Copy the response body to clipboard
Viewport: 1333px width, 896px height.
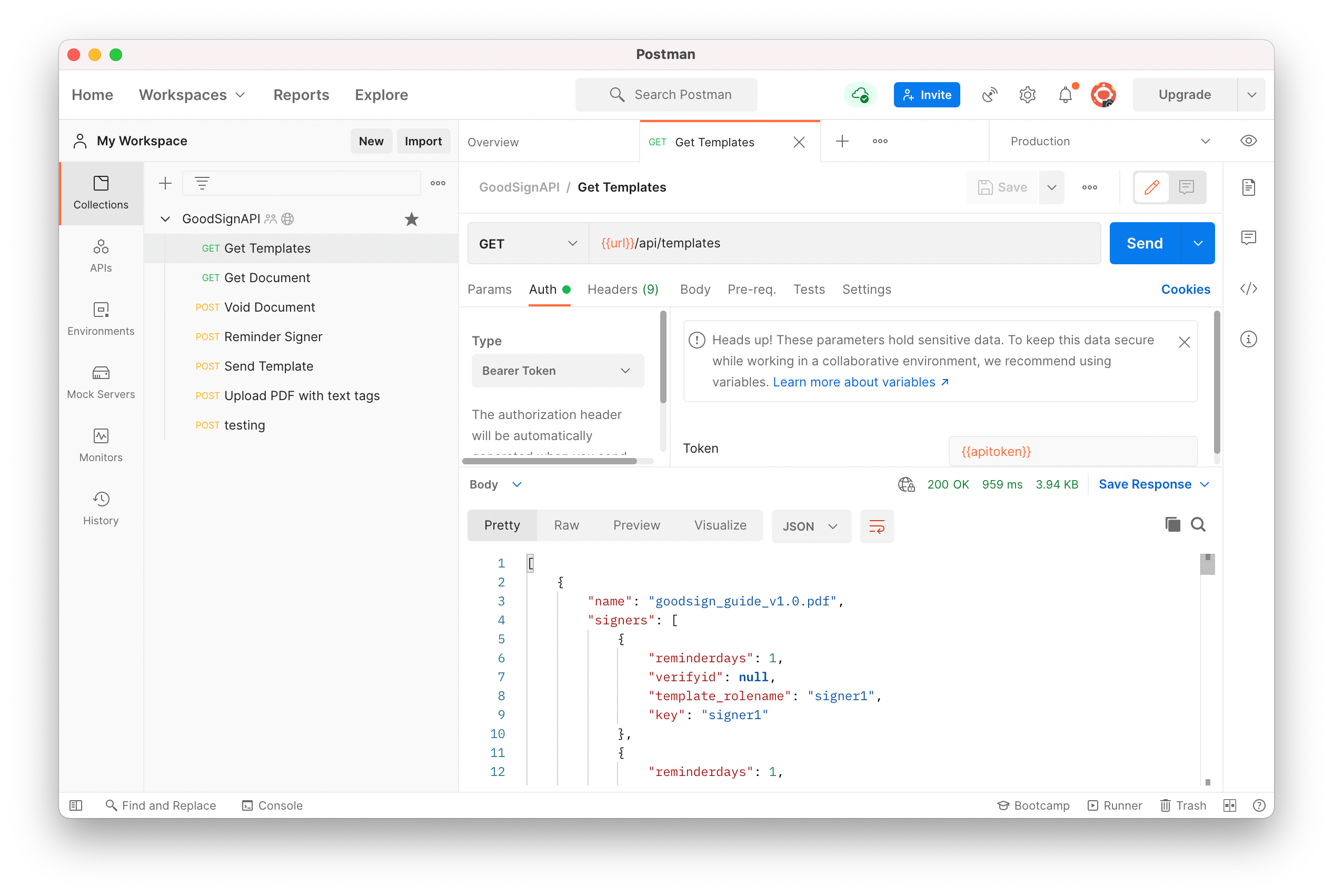pyautogui.click(x=1172, y=524)
